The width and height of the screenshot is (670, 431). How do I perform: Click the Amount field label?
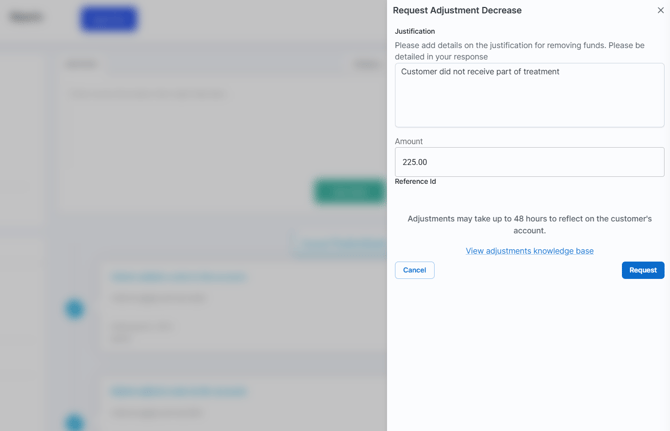pos(408,141)
